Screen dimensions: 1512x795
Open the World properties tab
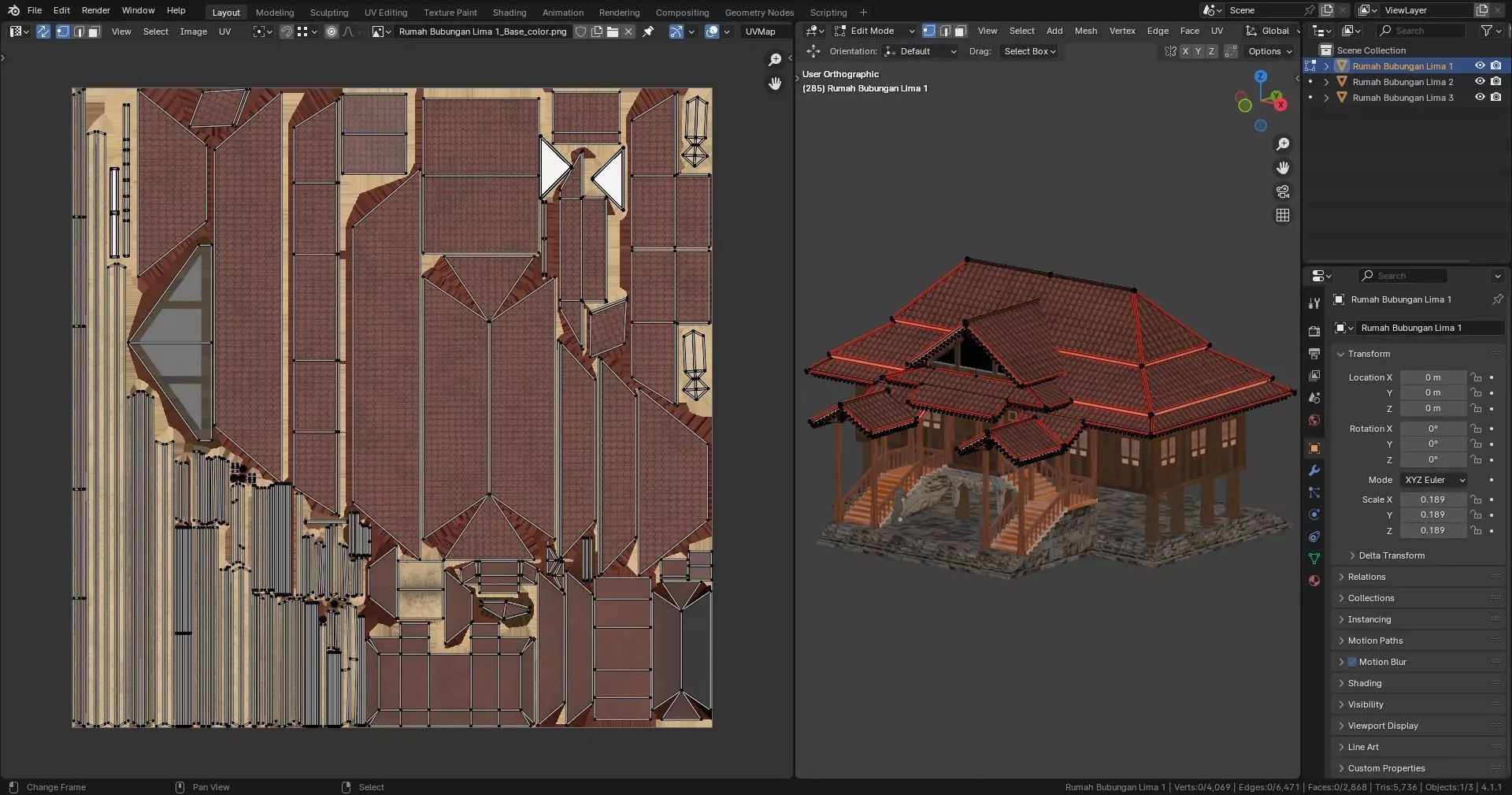(x=1314, y=420)
